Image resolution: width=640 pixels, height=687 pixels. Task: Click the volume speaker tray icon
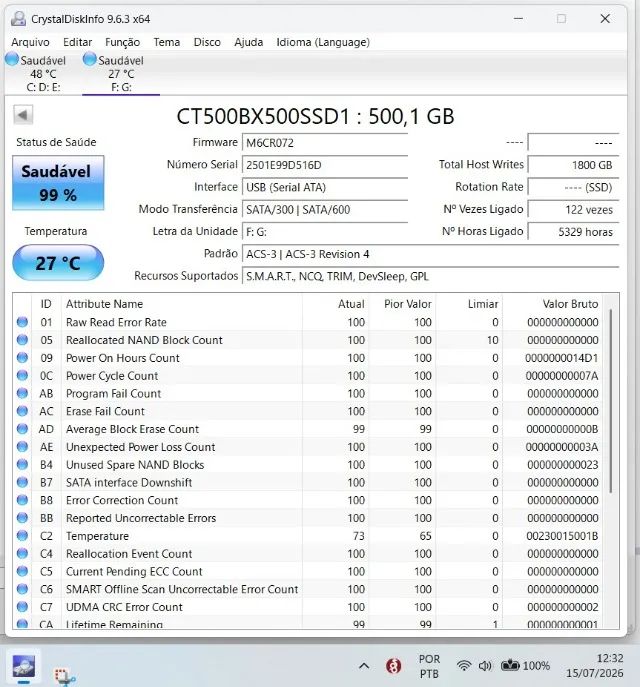[485, 666]
